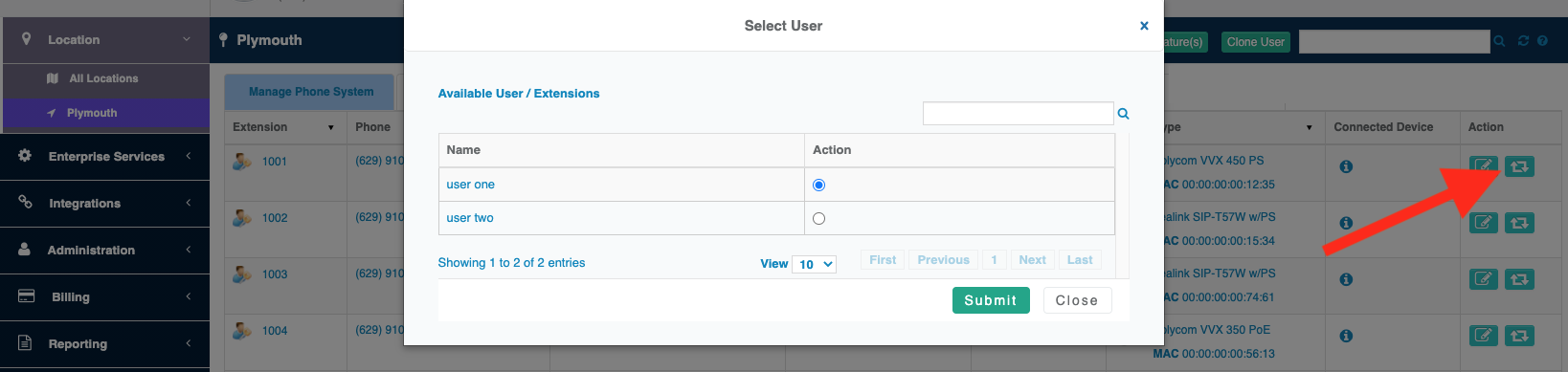Screen dimensions: 1568x372
Task: Click the user avatar icon beside 1004
Action: pyautogui.click(x=241, y=330)
